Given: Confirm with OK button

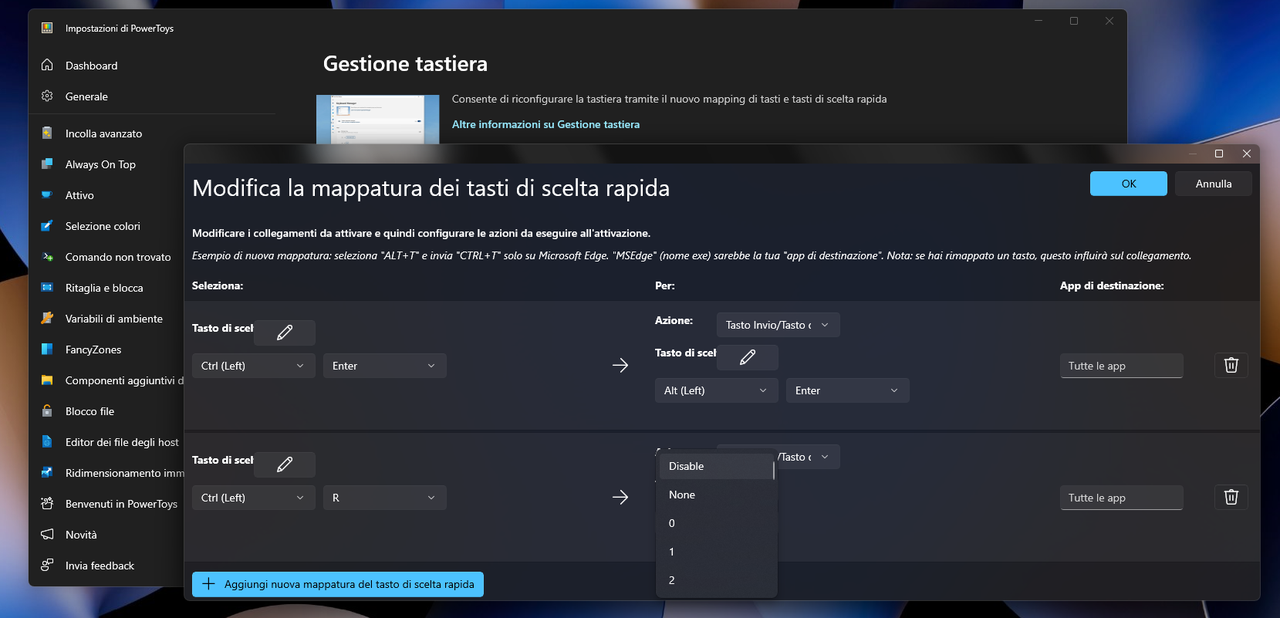Looking at the screenshot, I should (1129, 184).
